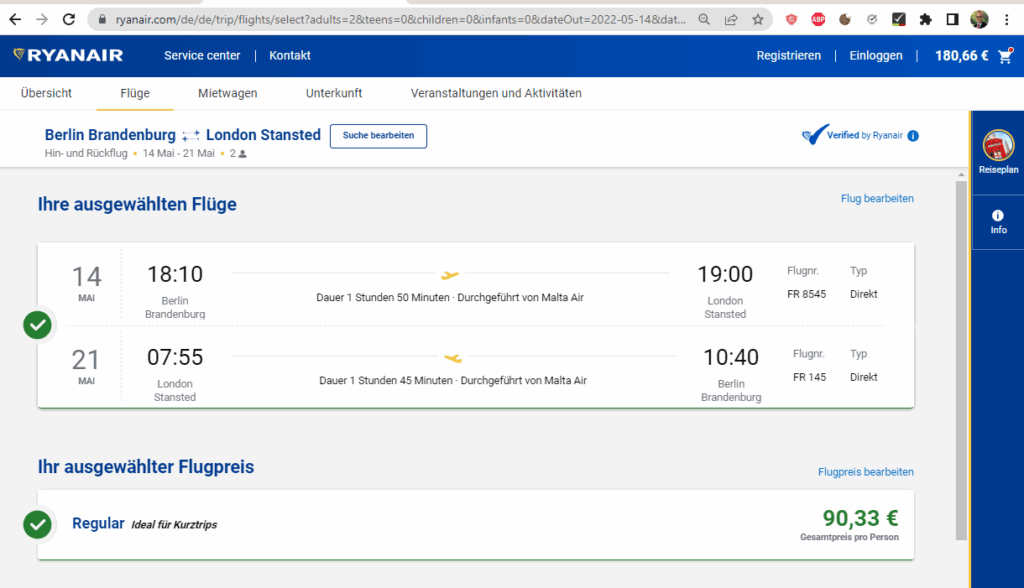Click the Ryanair logo
Viewport: 1024px width, 588px height.
pyautogui.click(x=69, y=56)
